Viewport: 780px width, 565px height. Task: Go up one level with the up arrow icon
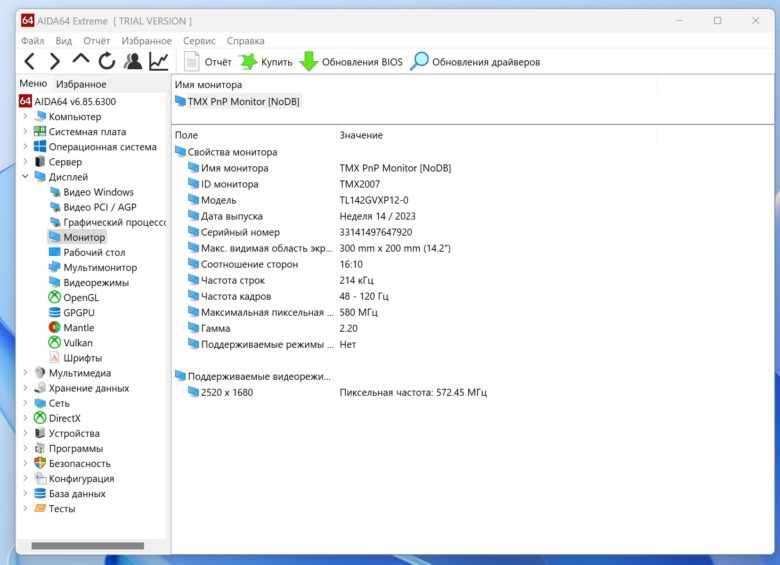81,61
